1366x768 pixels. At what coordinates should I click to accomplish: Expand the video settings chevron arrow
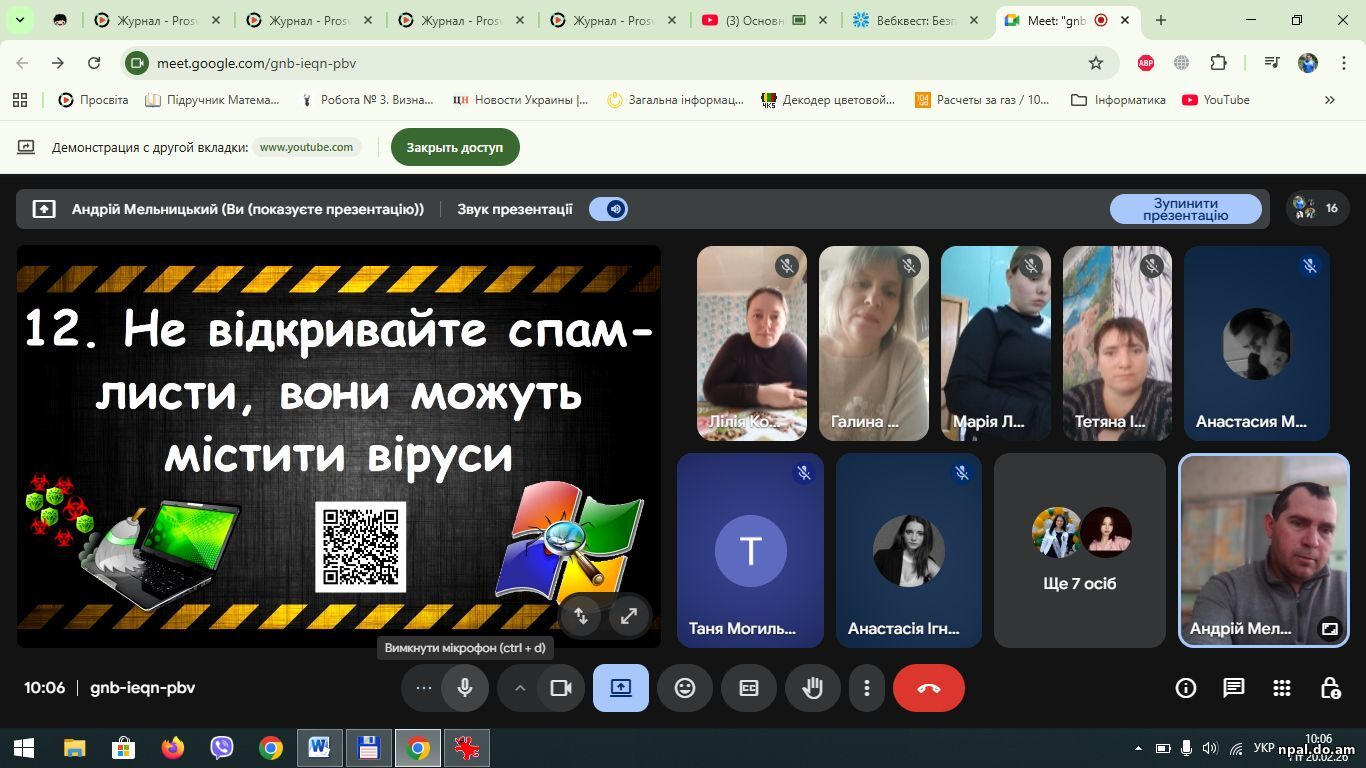520,688
